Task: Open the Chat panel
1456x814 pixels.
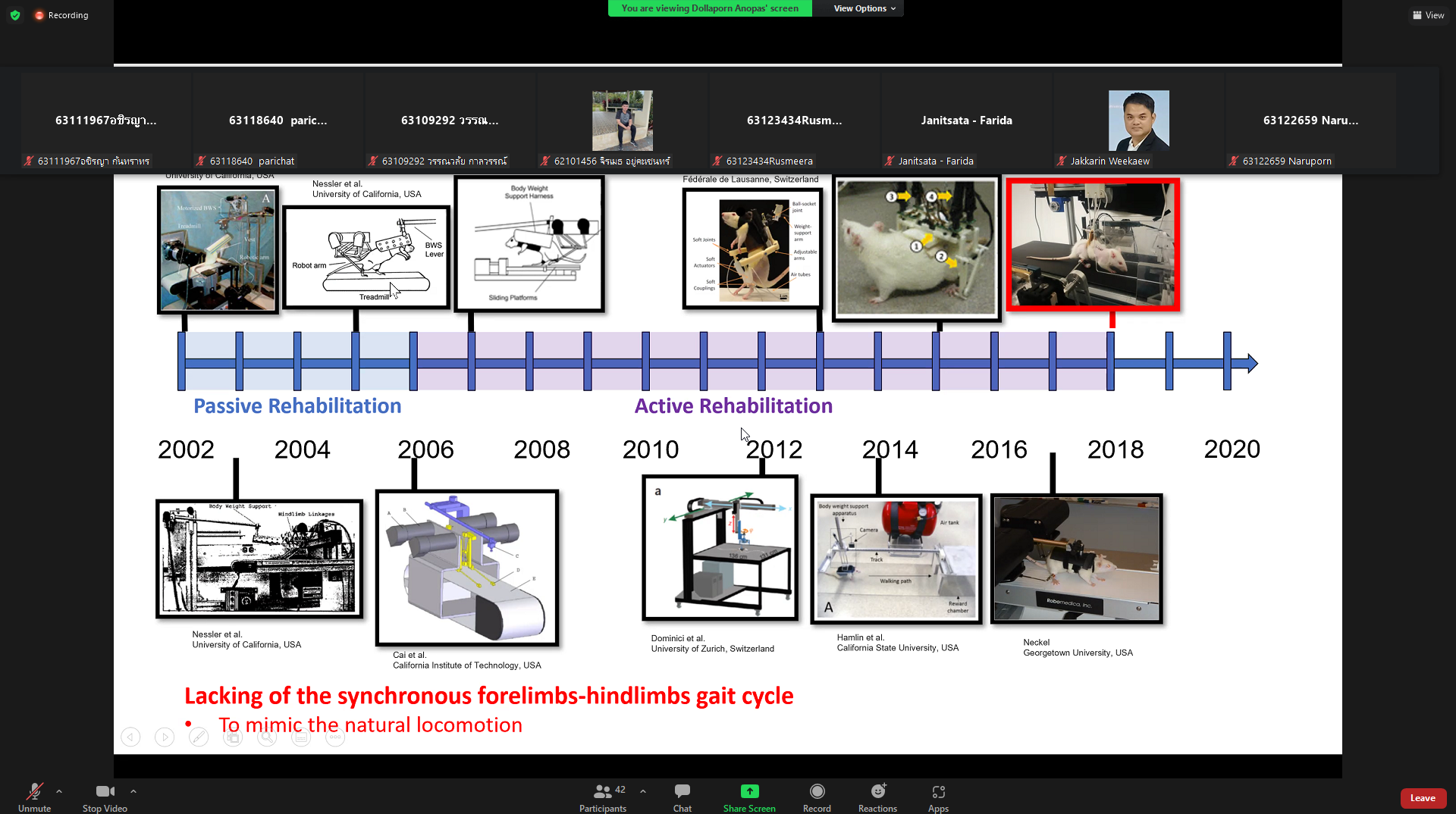Action: (x=682, y=797)
